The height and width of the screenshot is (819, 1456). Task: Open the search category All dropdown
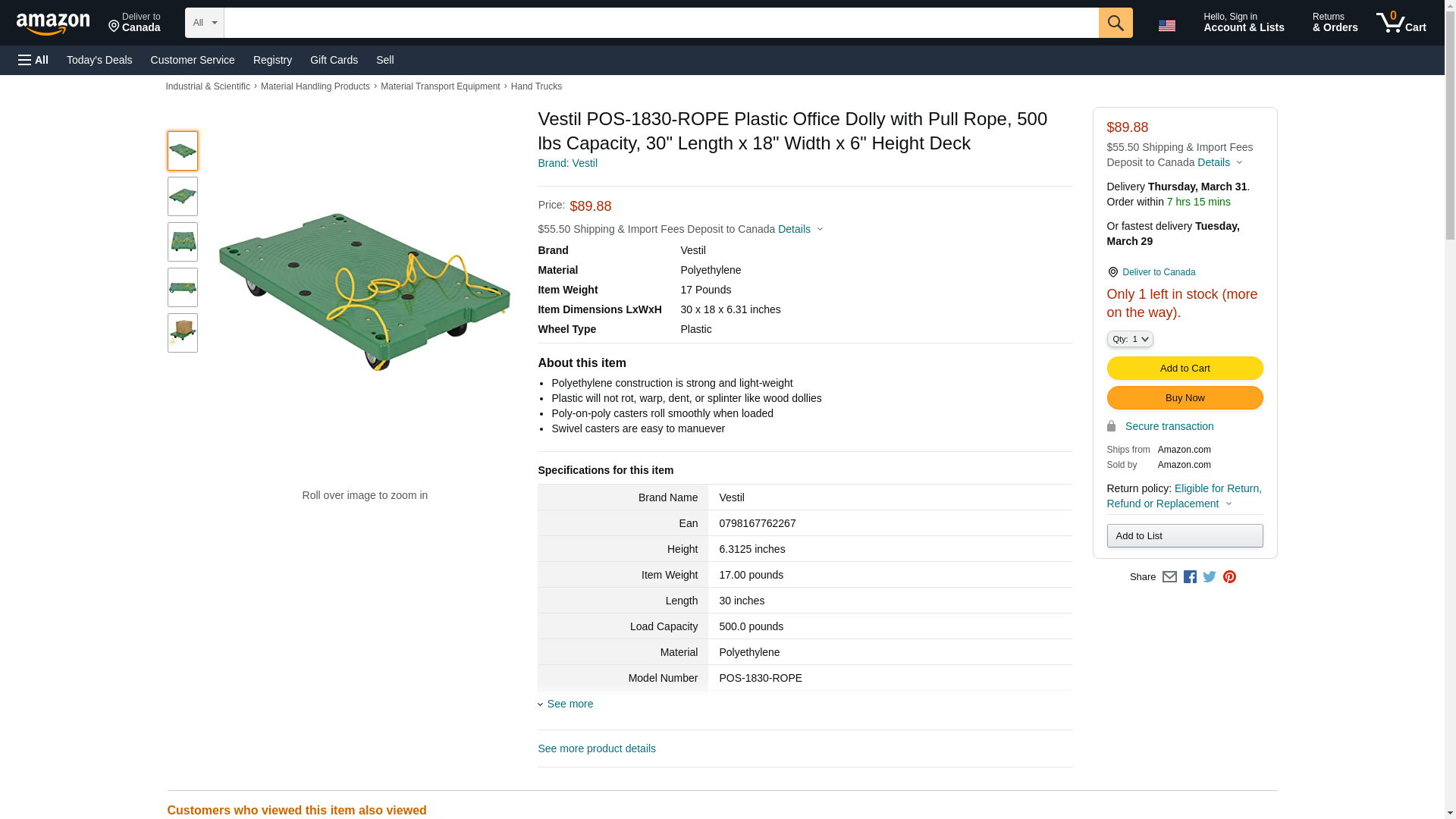(204, 23)
